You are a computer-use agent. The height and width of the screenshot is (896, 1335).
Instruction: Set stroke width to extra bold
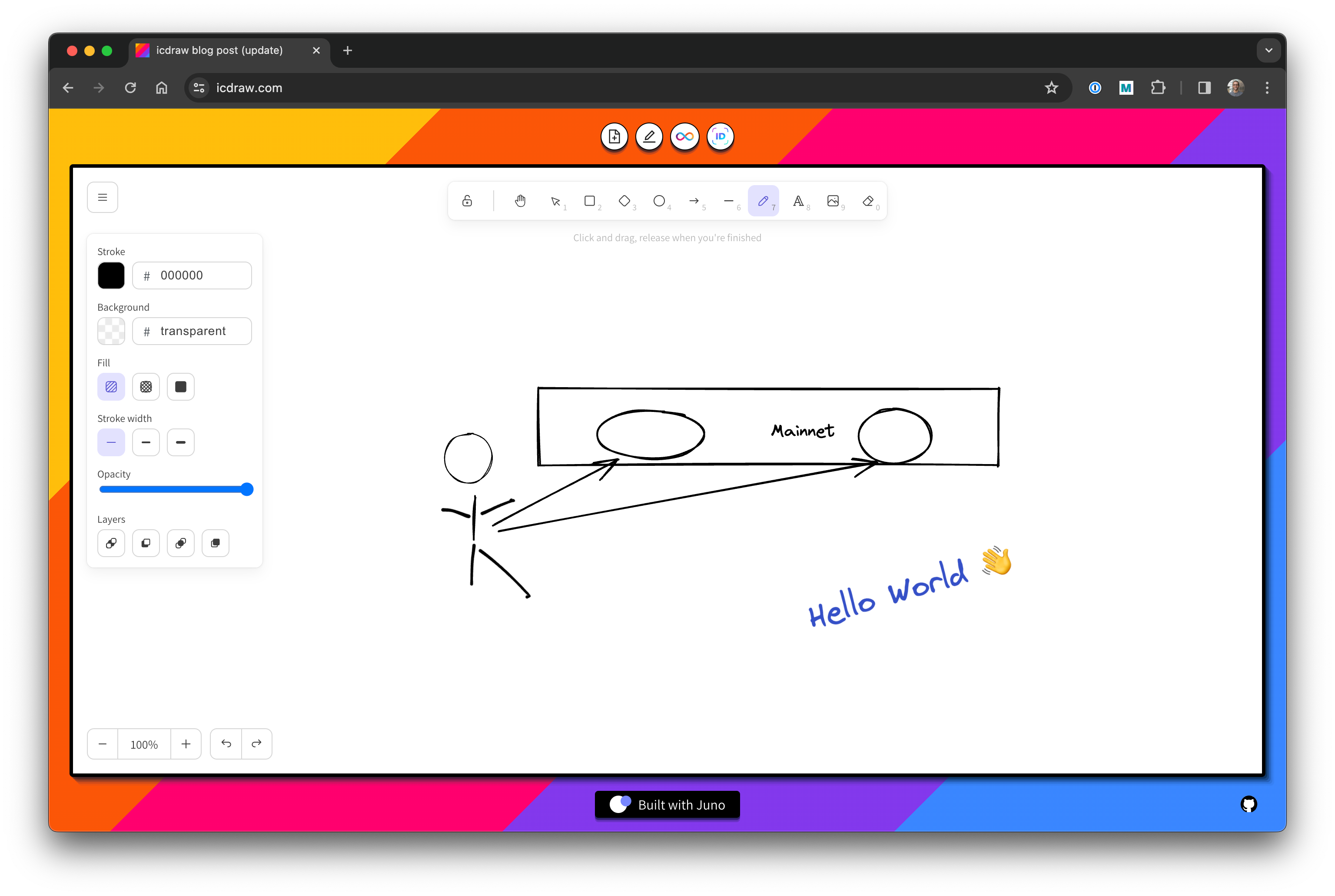click(x=181, y=442)
